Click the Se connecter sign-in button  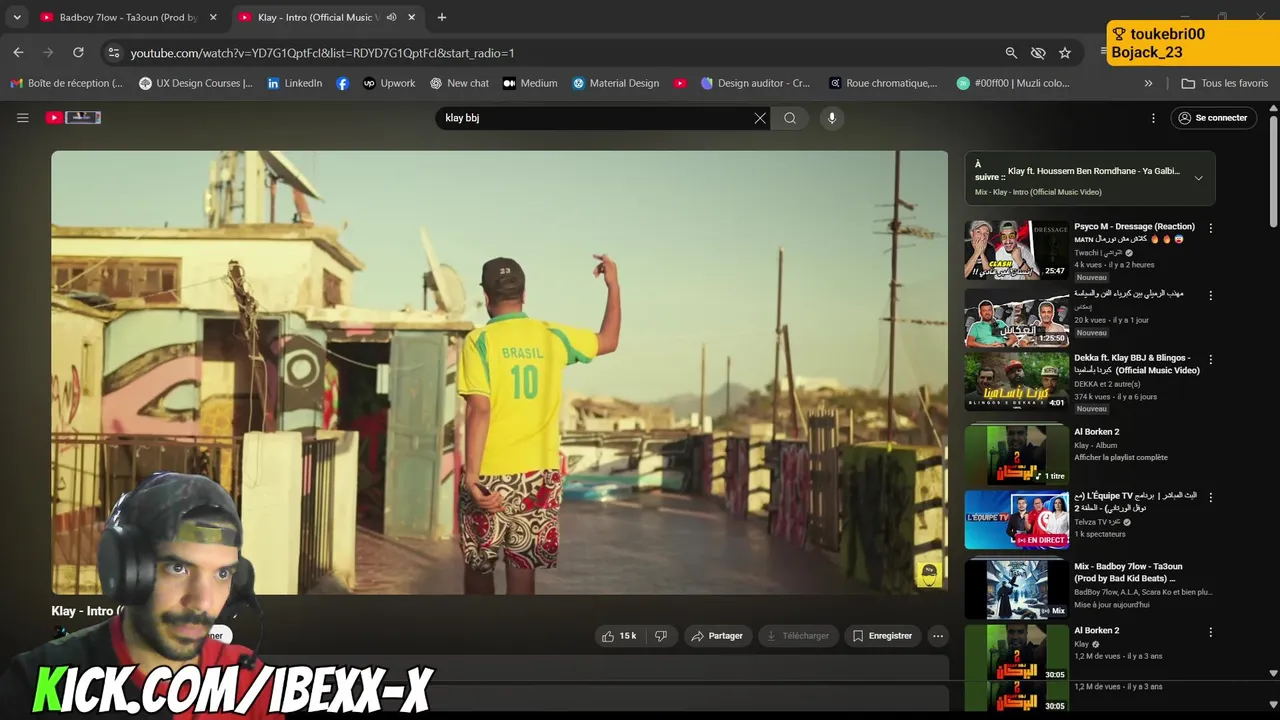tap(1212, 118)
